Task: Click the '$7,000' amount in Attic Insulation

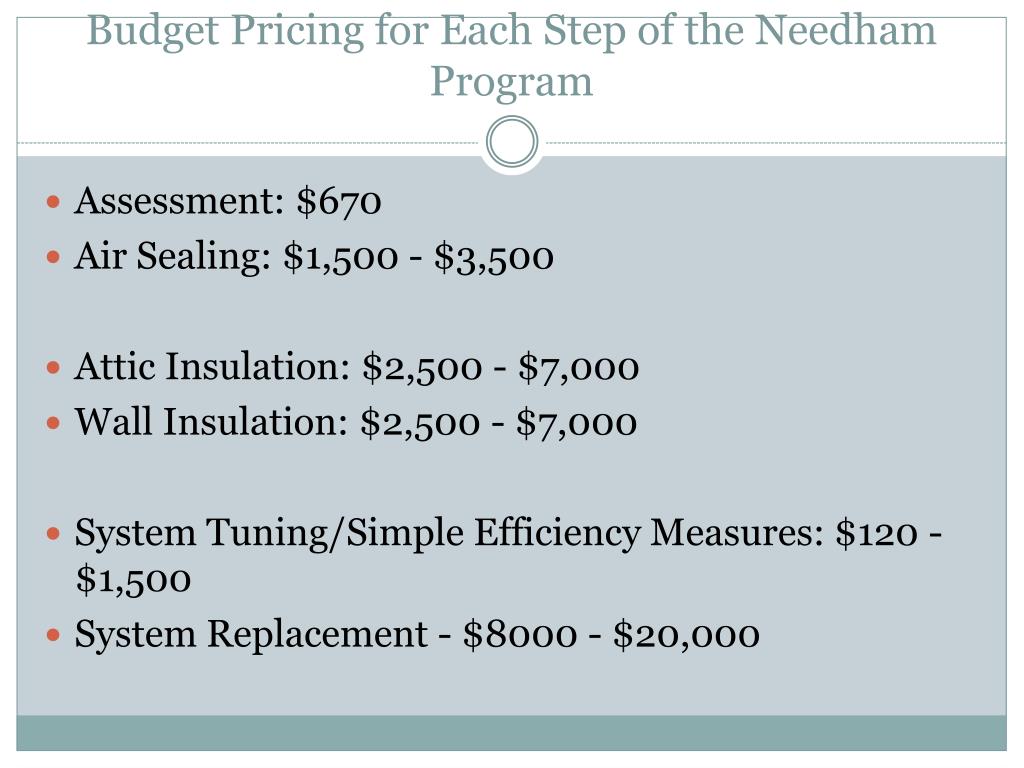Action: (x=579, y=368)
